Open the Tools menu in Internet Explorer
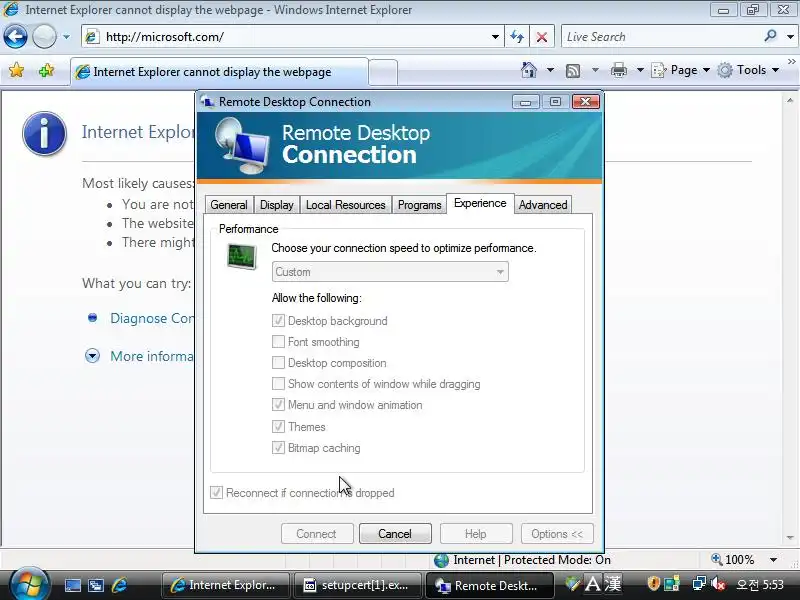The image size is (800, 600). [747, 70]
